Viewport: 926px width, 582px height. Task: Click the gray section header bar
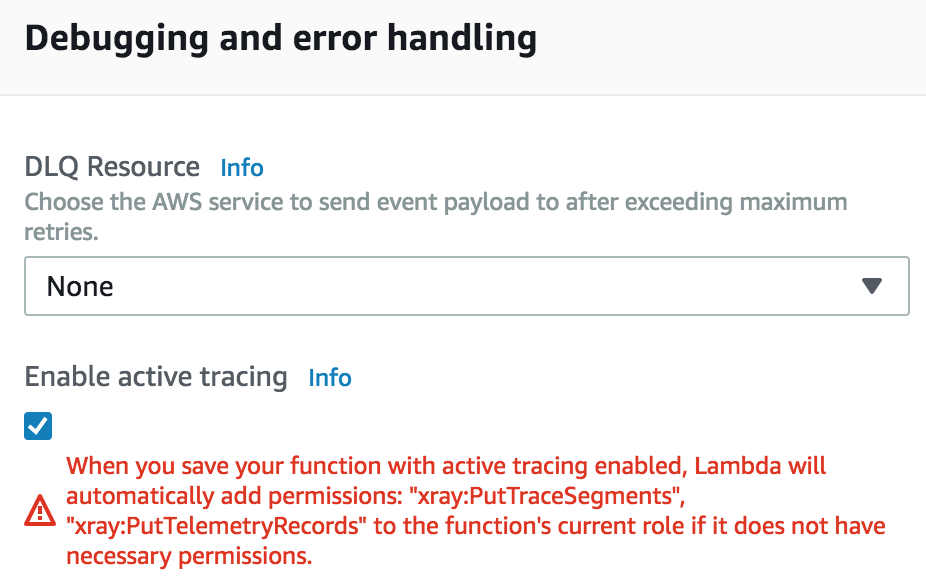tap(463, 47)
